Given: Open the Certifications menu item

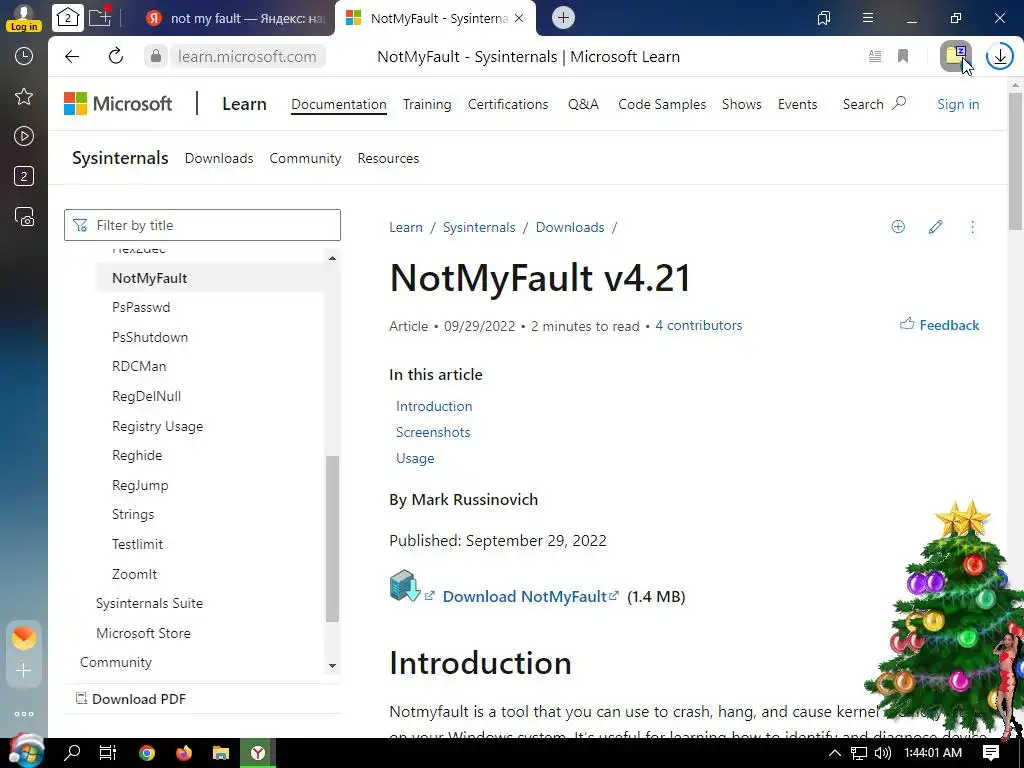Looking at the screenshot, I should (508, 104).
